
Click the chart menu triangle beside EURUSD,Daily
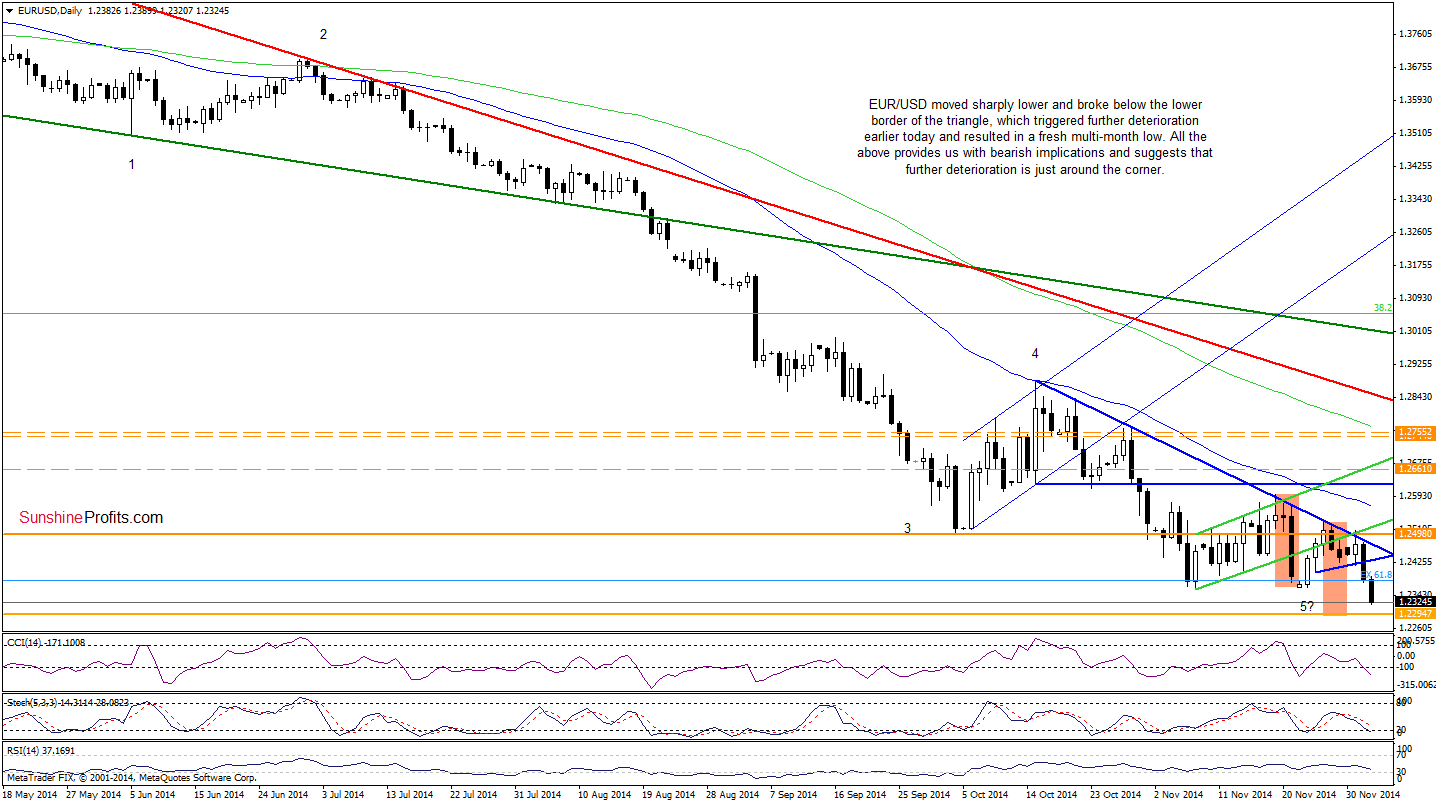pyautogui.click(x=9, y=9)
